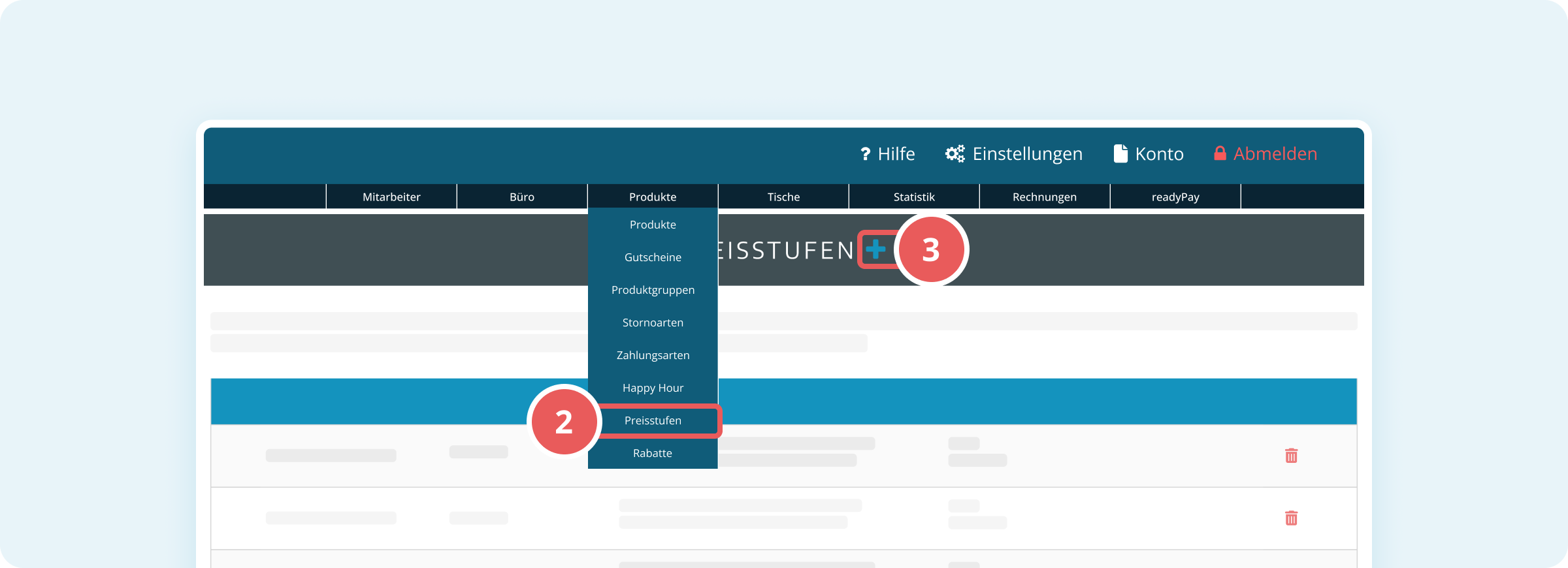The image size is (1568, 568).
Task: Switch to the Büro tab
Action: tap(522, 197)
